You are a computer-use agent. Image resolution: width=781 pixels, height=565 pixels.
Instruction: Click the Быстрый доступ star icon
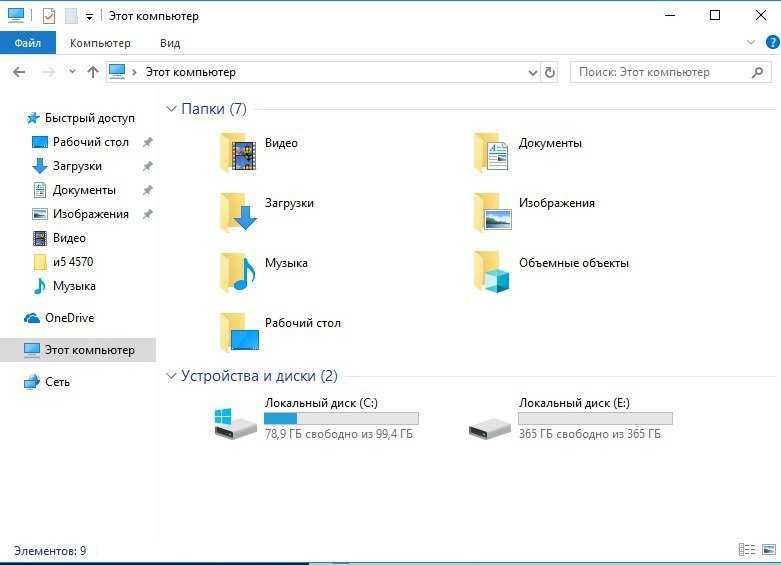pos(33,118)
